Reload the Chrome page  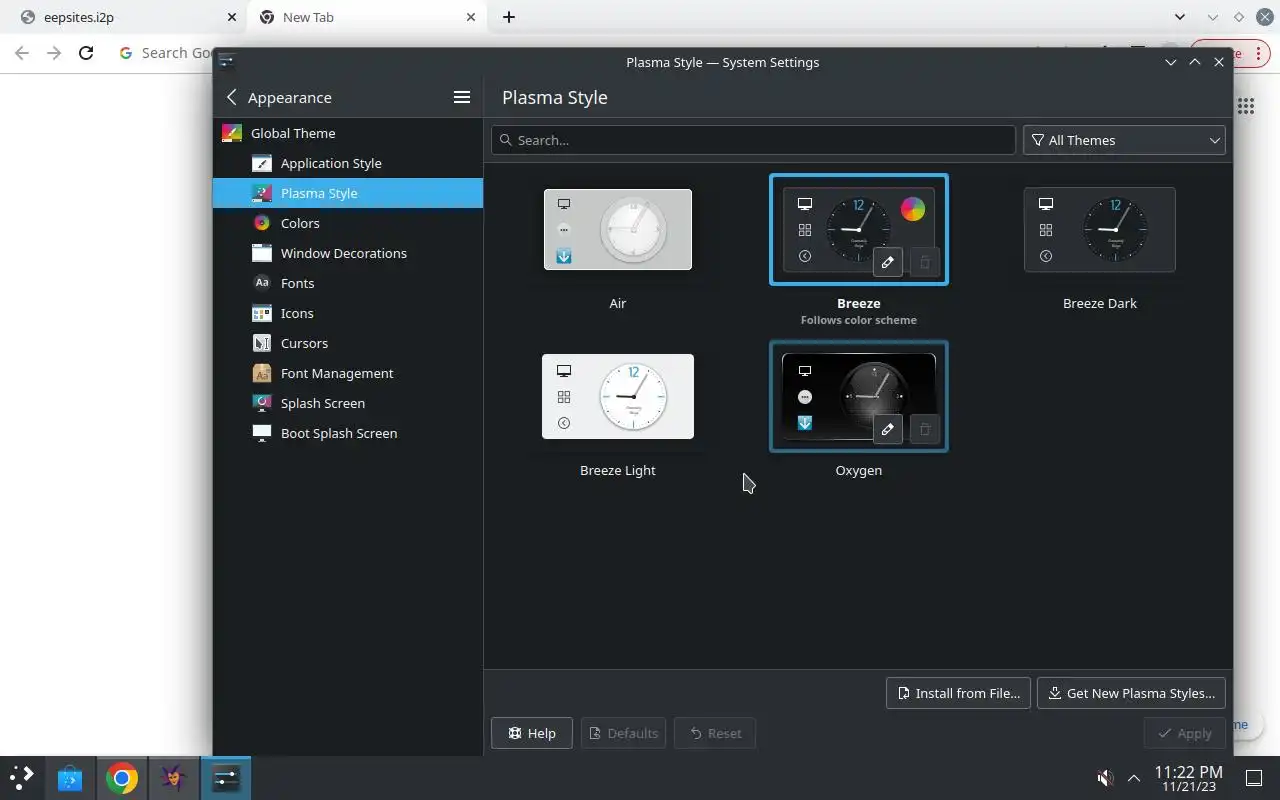click(86, 53)
